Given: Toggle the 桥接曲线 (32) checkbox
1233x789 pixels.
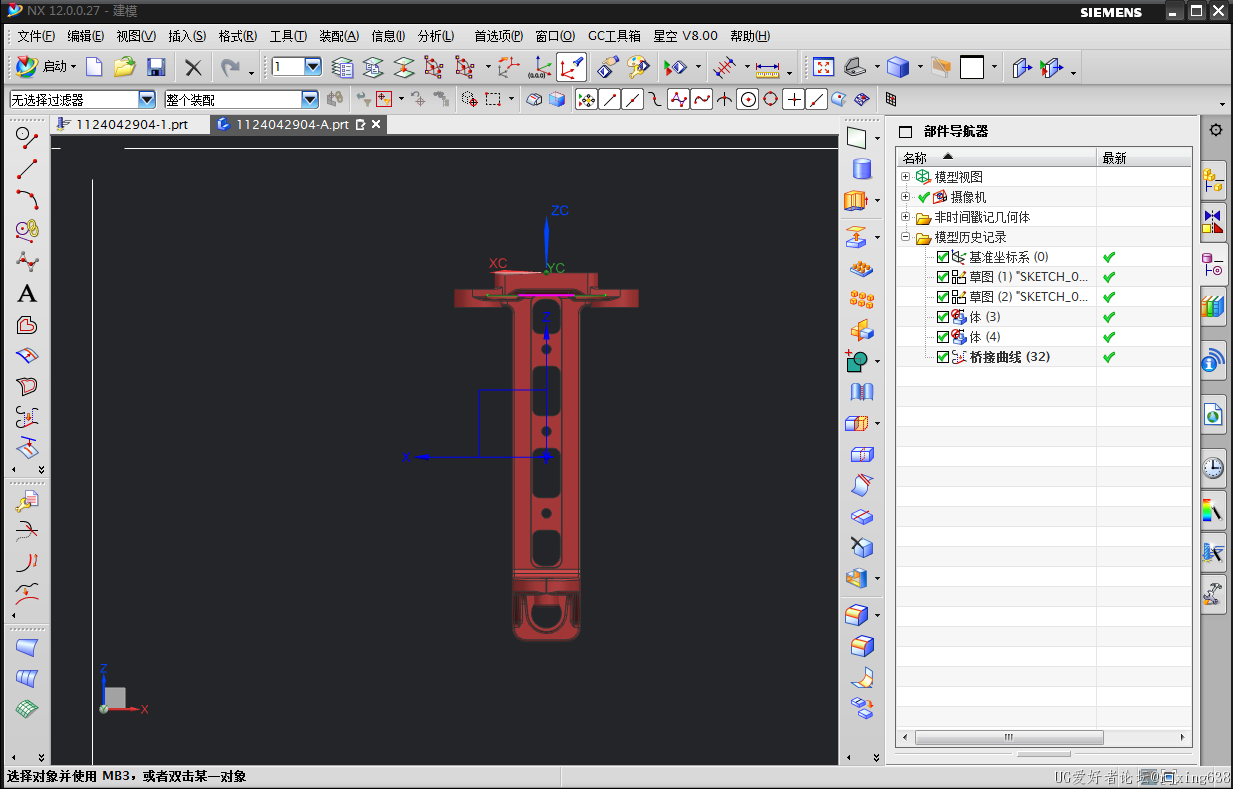Looking at the screenshot, I should tap(942, 357).
